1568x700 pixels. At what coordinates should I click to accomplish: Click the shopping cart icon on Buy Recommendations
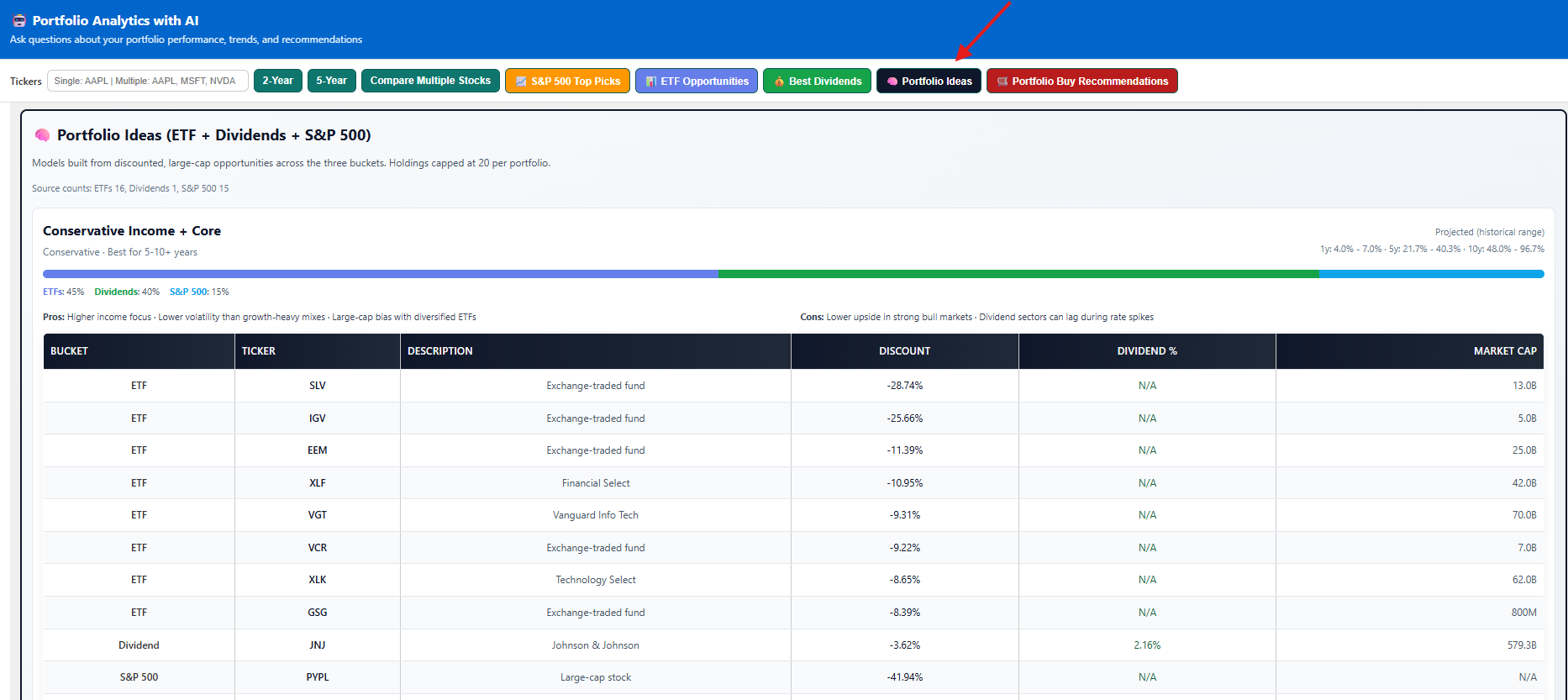pyautogui.click(x=1002, y=82)
